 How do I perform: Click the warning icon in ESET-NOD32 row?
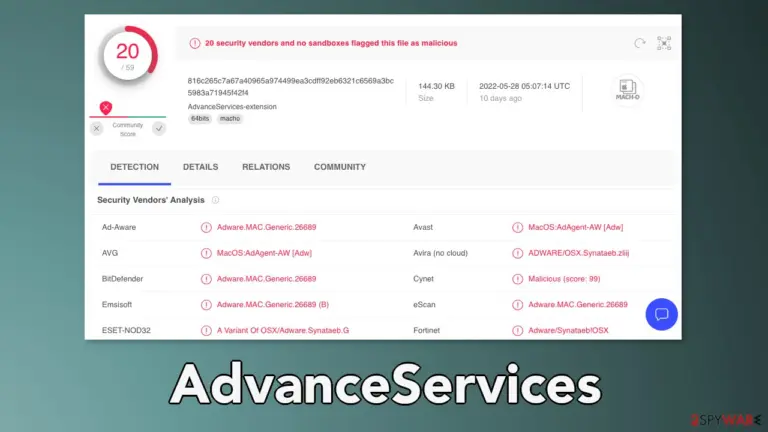pyautogui.click(x=206, y=331)
